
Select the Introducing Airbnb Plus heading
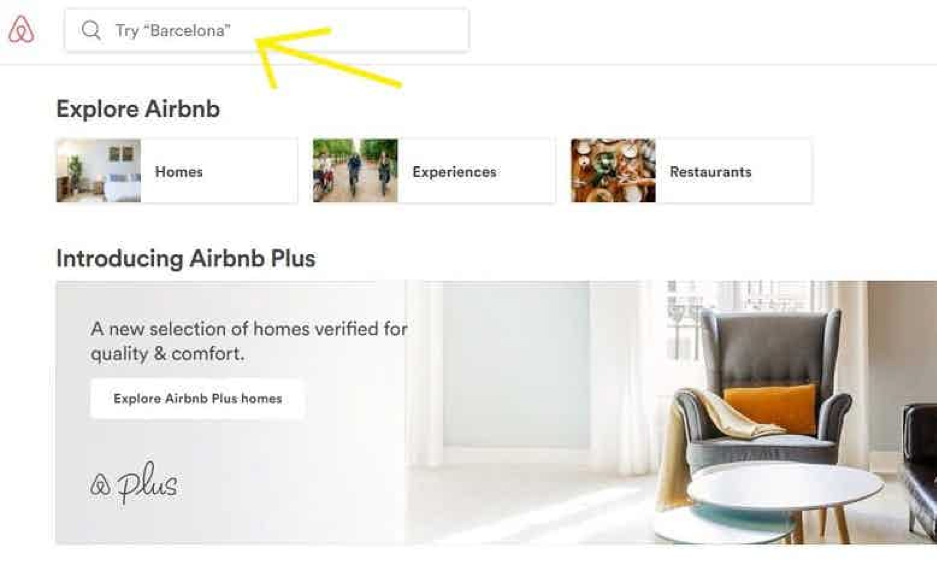coord(186,259)
